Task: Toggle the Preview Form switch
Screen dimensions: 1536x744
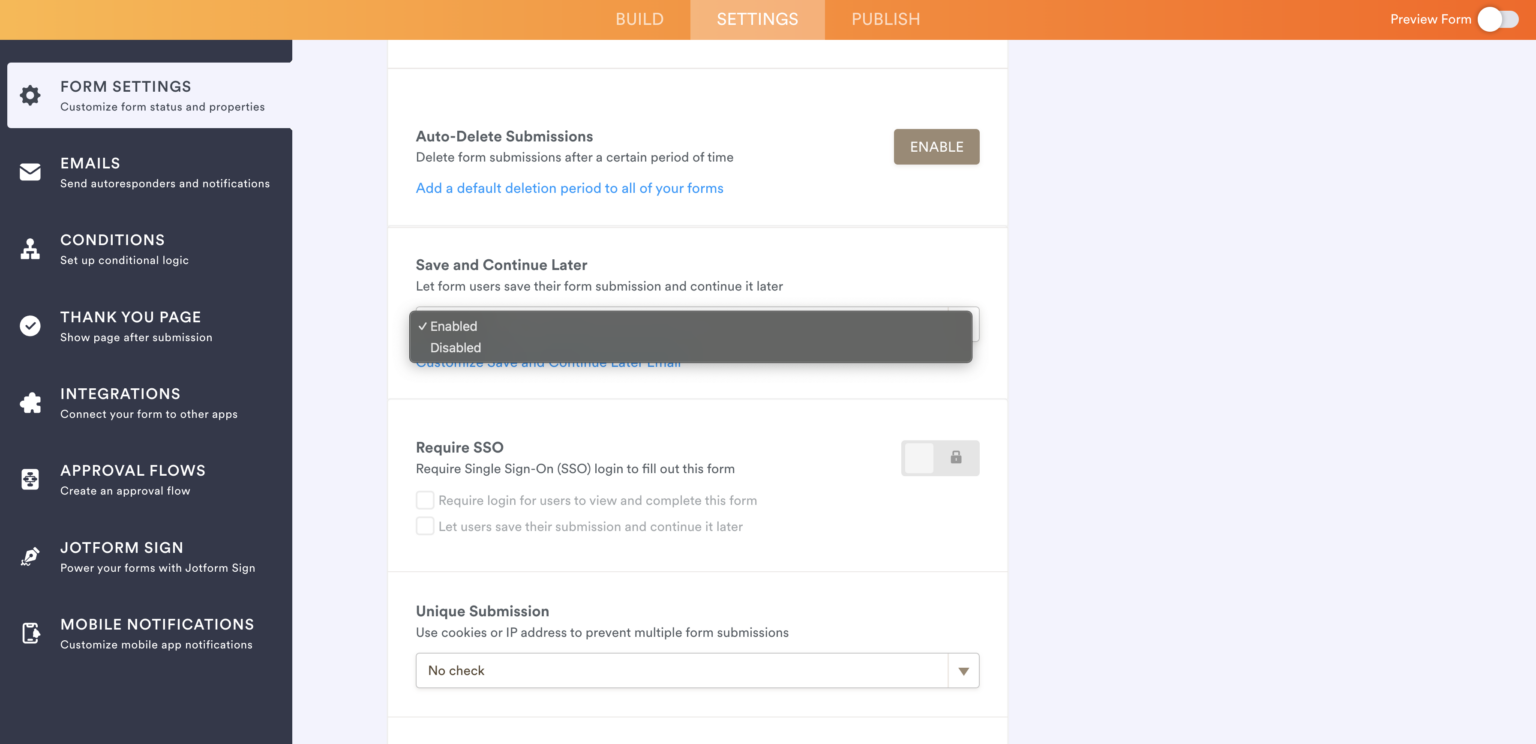Action: click(x=1497, y=19)
